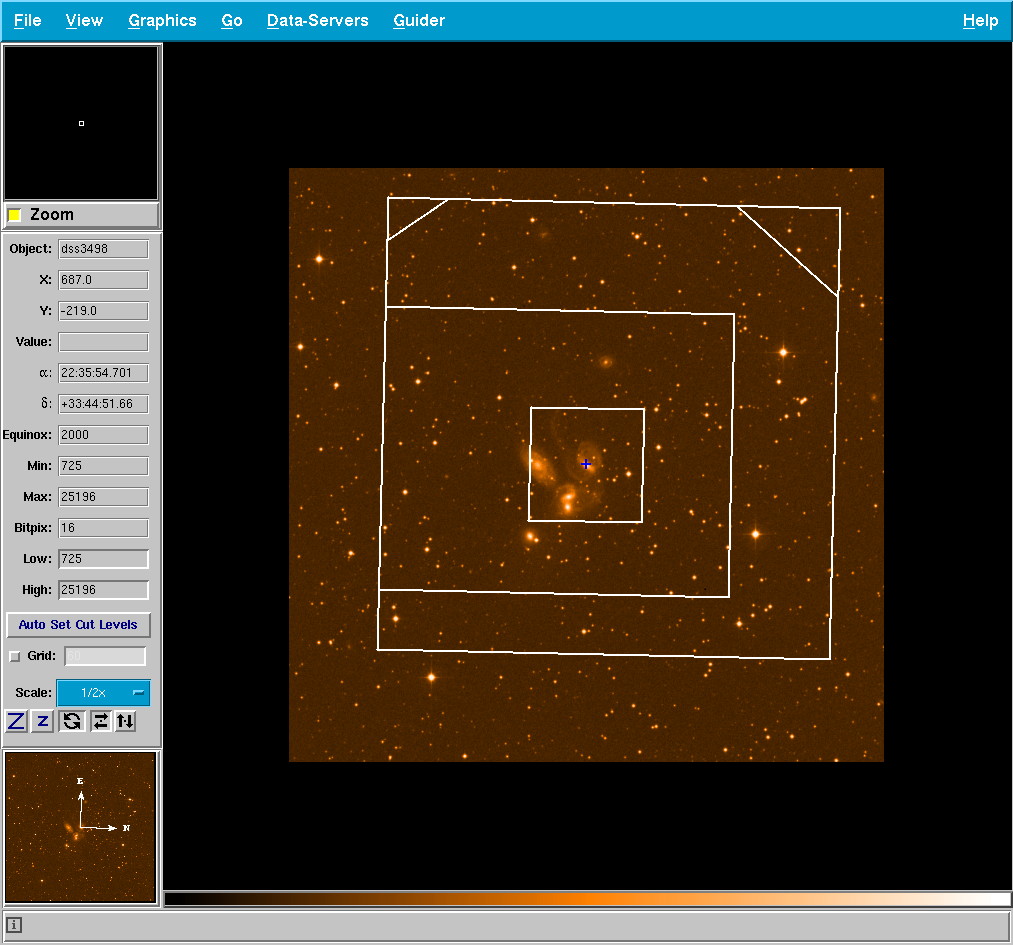The width and height of the screenshot is (1013, 945).
Task: Click the Bitpix field 16
Action: pyautogui.click(x=103, y=528)
